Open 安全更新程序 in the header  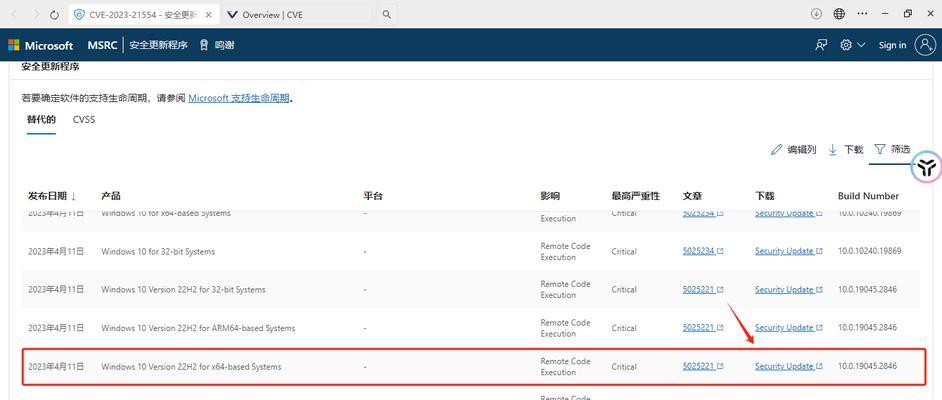point(159,45)
